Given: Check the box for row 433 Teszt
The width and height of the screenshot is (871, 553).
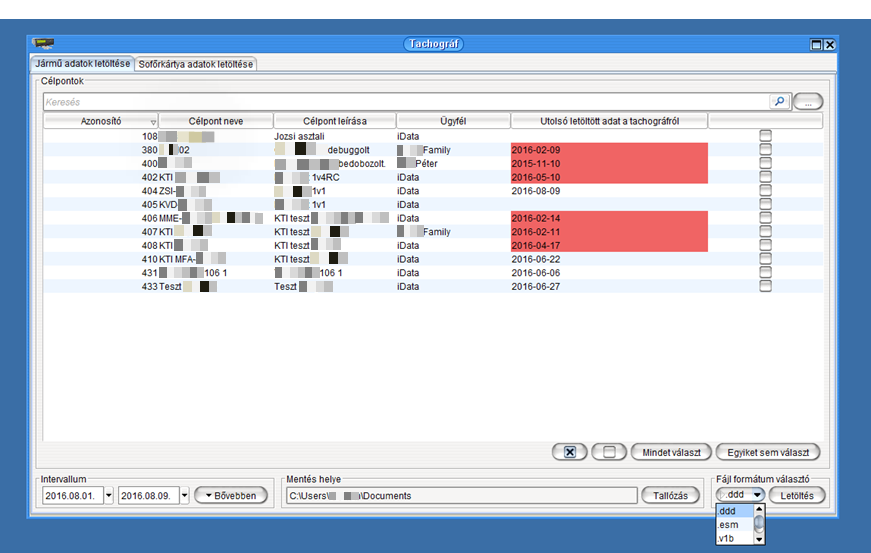Looking at the screenshot, I should 765,285.
